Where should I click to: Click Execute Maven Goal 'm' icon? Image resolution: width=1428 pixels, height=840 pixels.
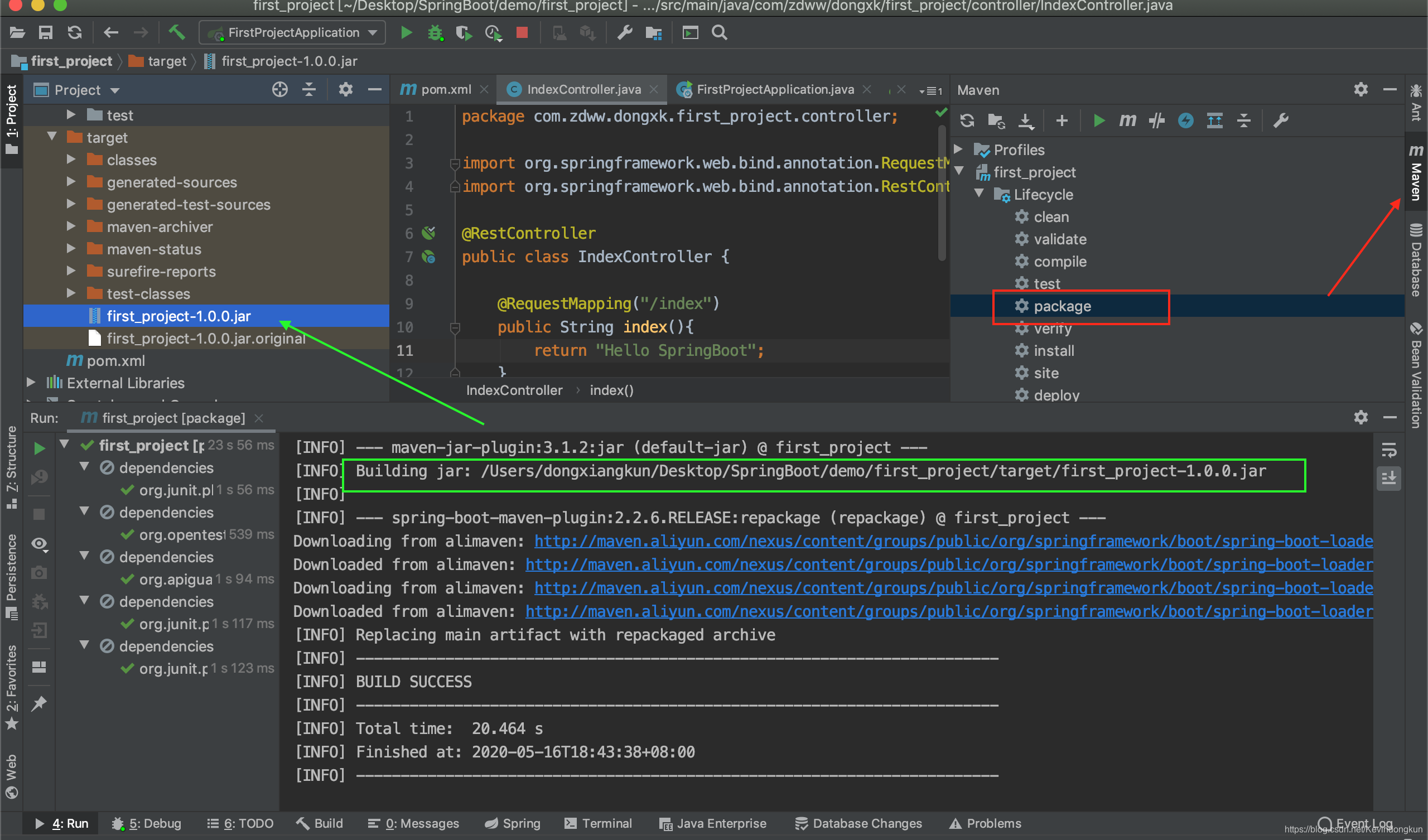click(1127, 120)
